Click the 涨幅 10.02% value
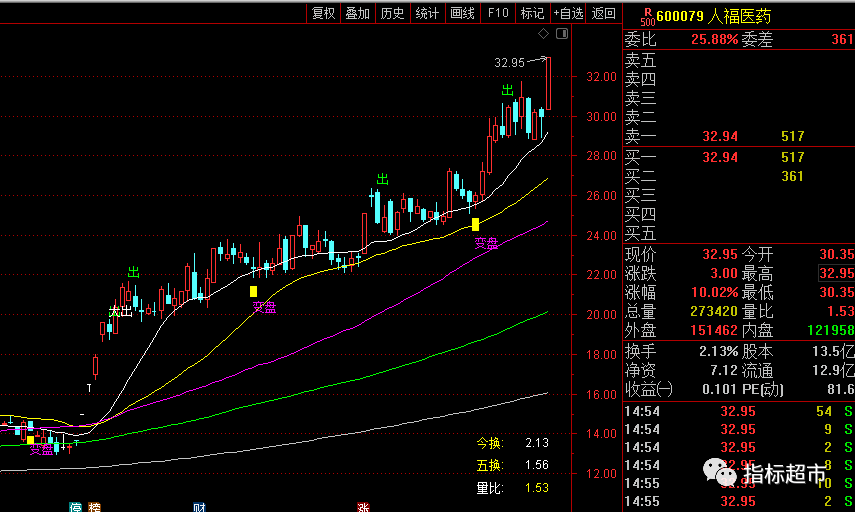855x512 pixels. coord(714,292)
